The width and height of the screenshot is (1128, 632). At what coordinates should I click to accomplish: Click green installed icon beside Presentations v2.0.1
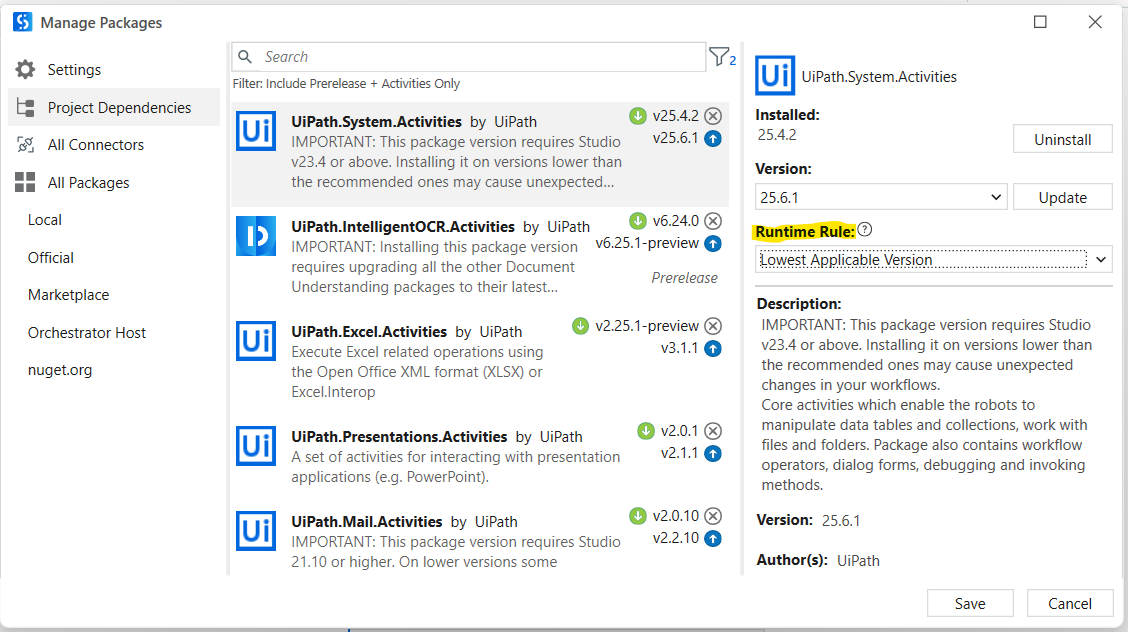click(x=646, y=431)
